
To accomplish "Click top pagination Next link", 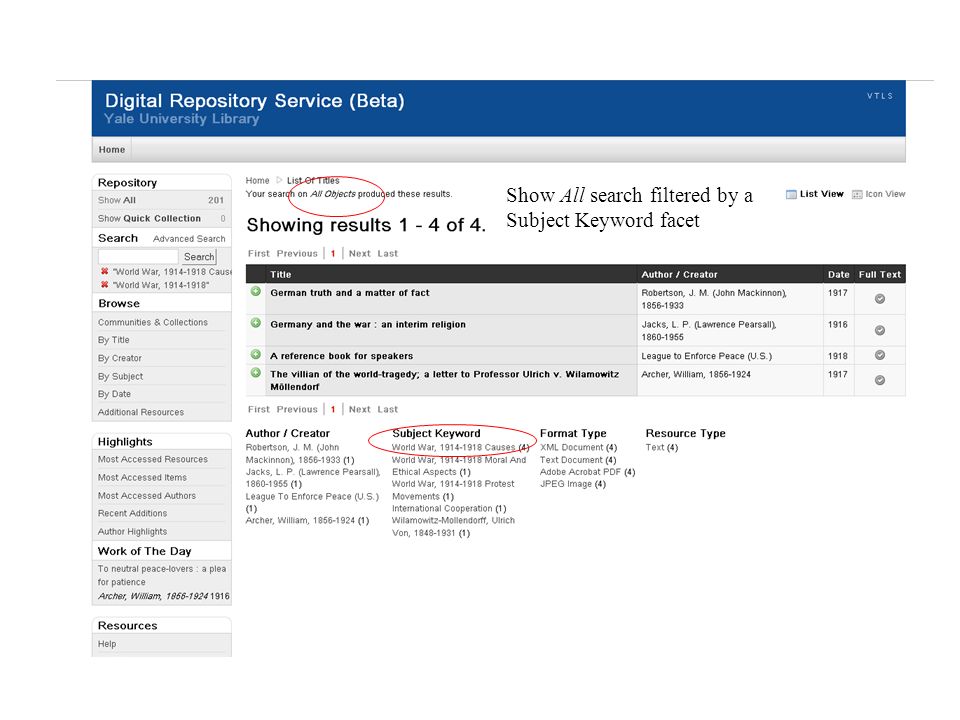I will [359, 253].
